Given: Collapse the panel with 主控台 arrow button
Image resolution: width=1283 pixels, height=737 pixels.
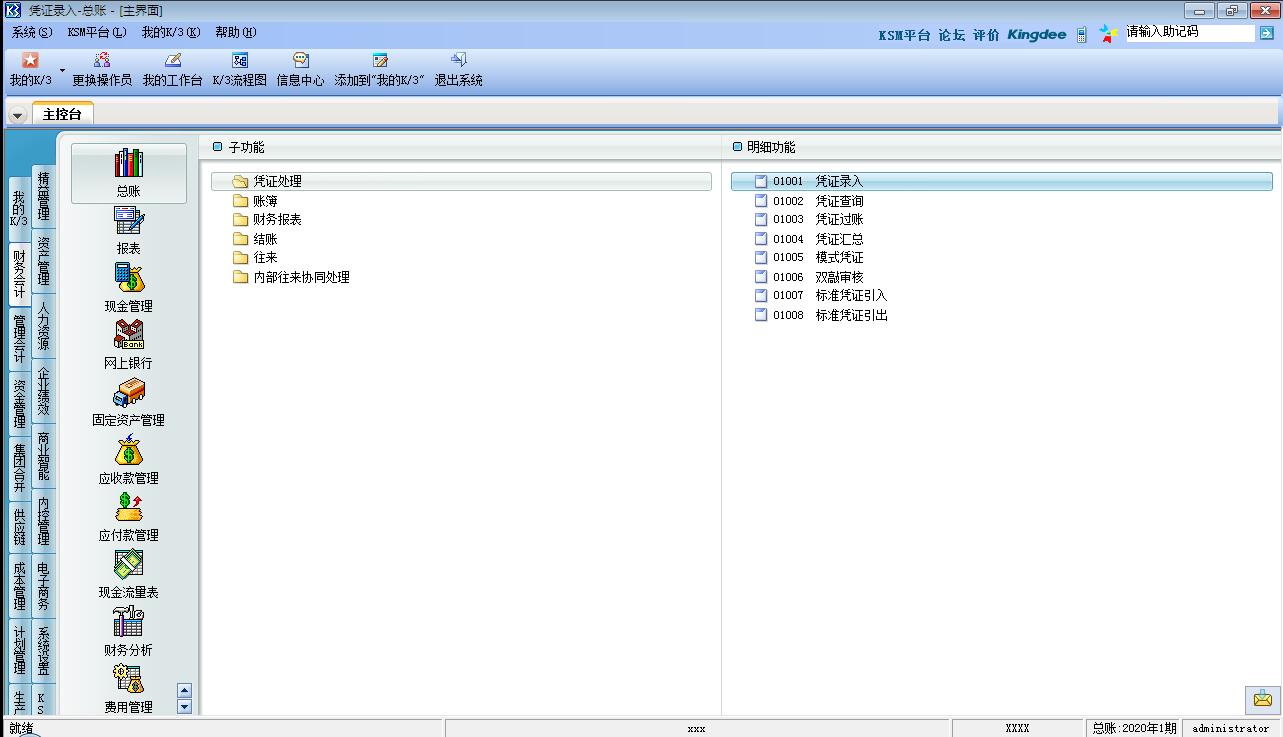Looking at the screenshot, I should (18, 115).
